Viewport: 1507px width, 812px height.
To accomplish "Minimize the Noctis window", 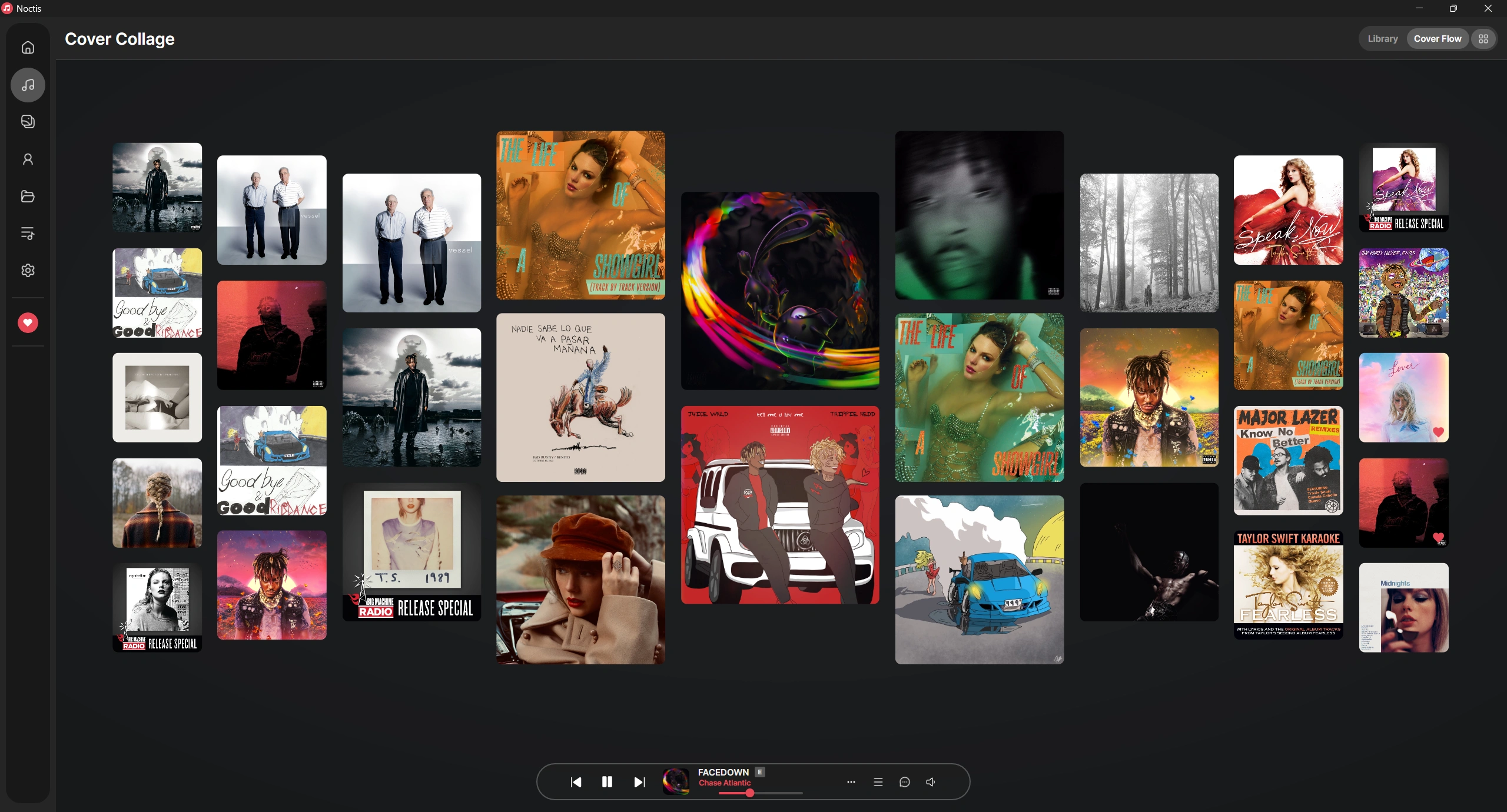I will point(1419,8).
